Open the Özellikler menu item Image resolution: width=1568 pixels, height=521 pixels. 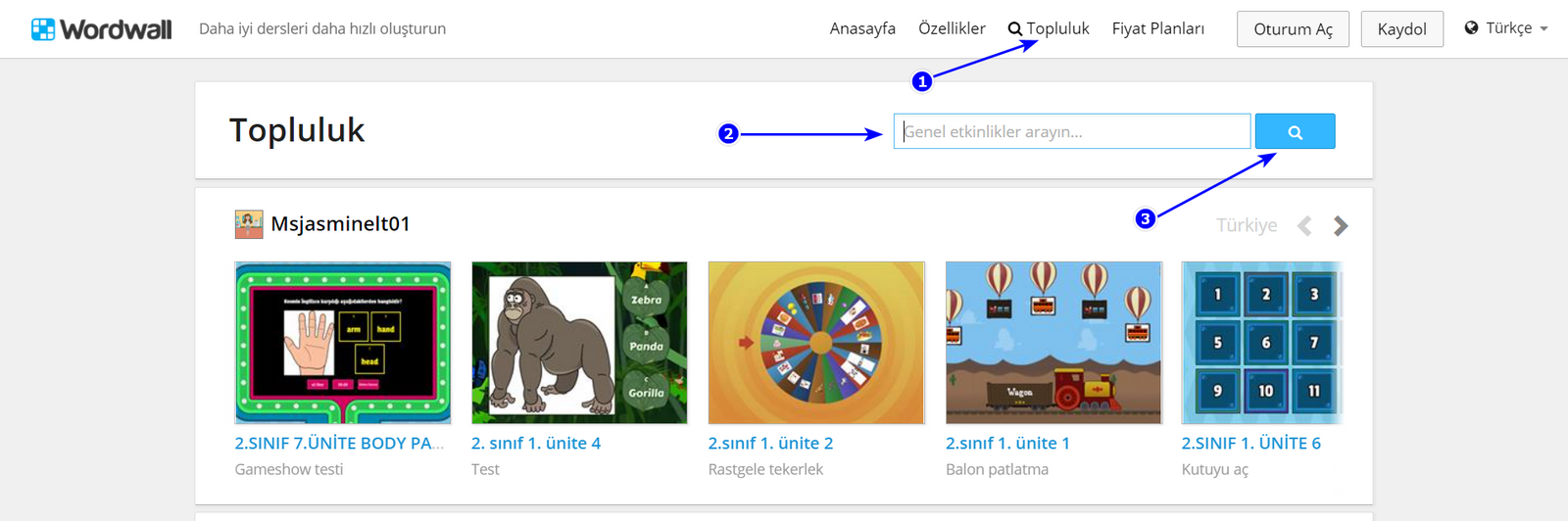tap(952, 28)
